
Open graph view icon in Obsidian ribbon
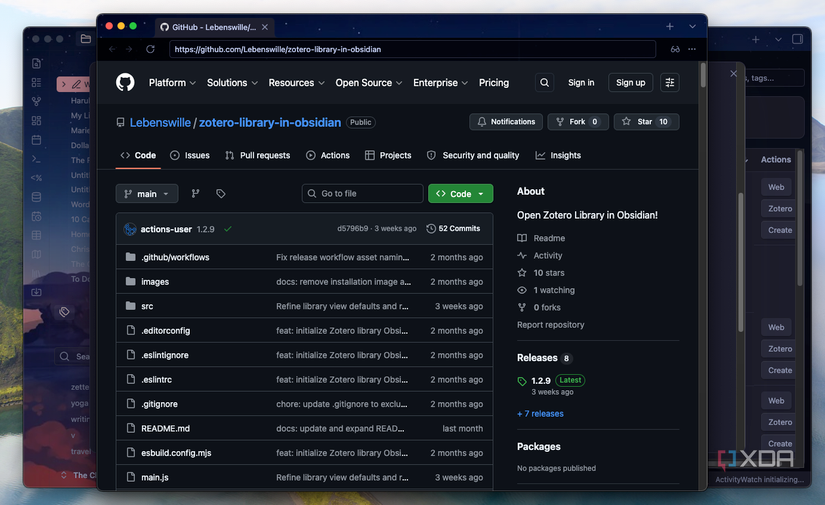[36, 101]
